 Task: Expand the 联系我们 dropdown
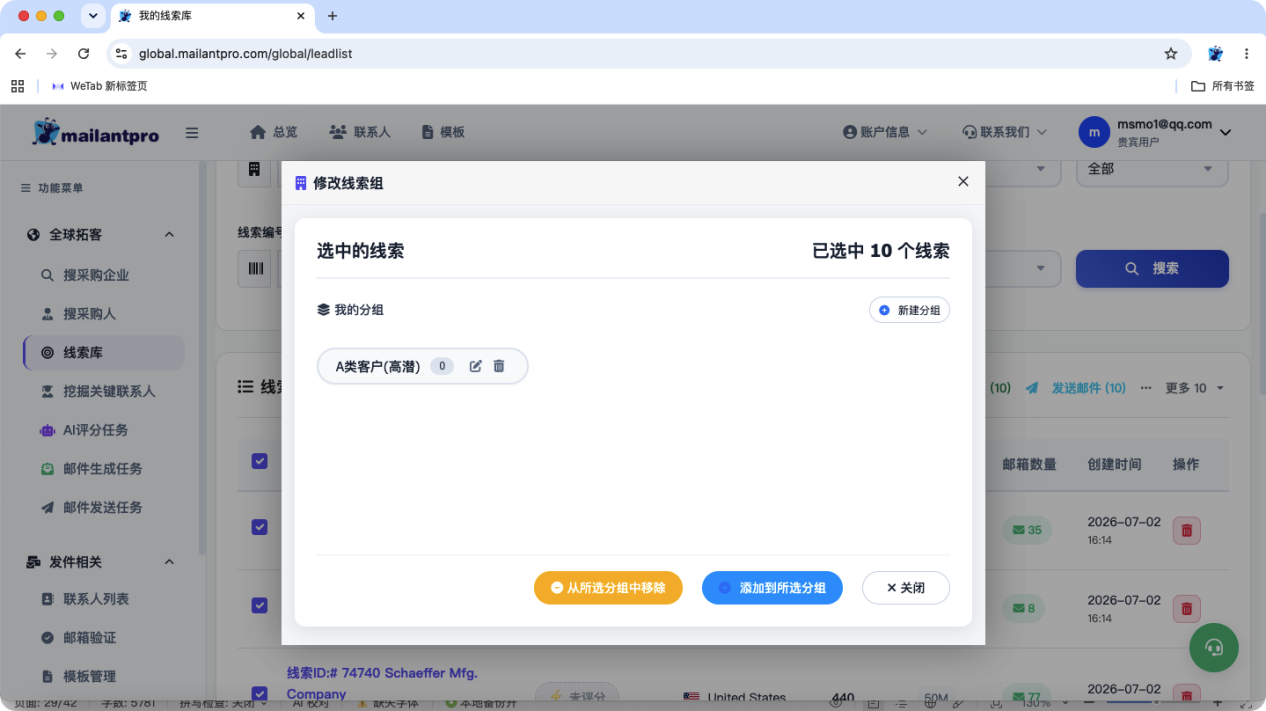(1004, 132)
